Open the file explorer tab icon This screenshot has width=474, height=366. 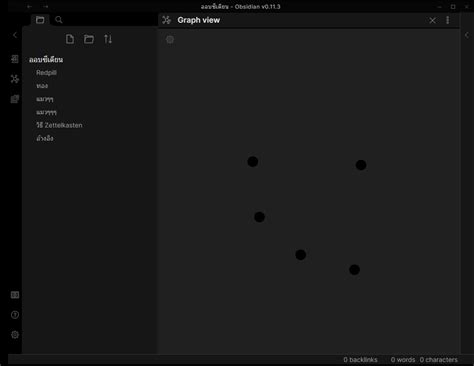[40, 20]
